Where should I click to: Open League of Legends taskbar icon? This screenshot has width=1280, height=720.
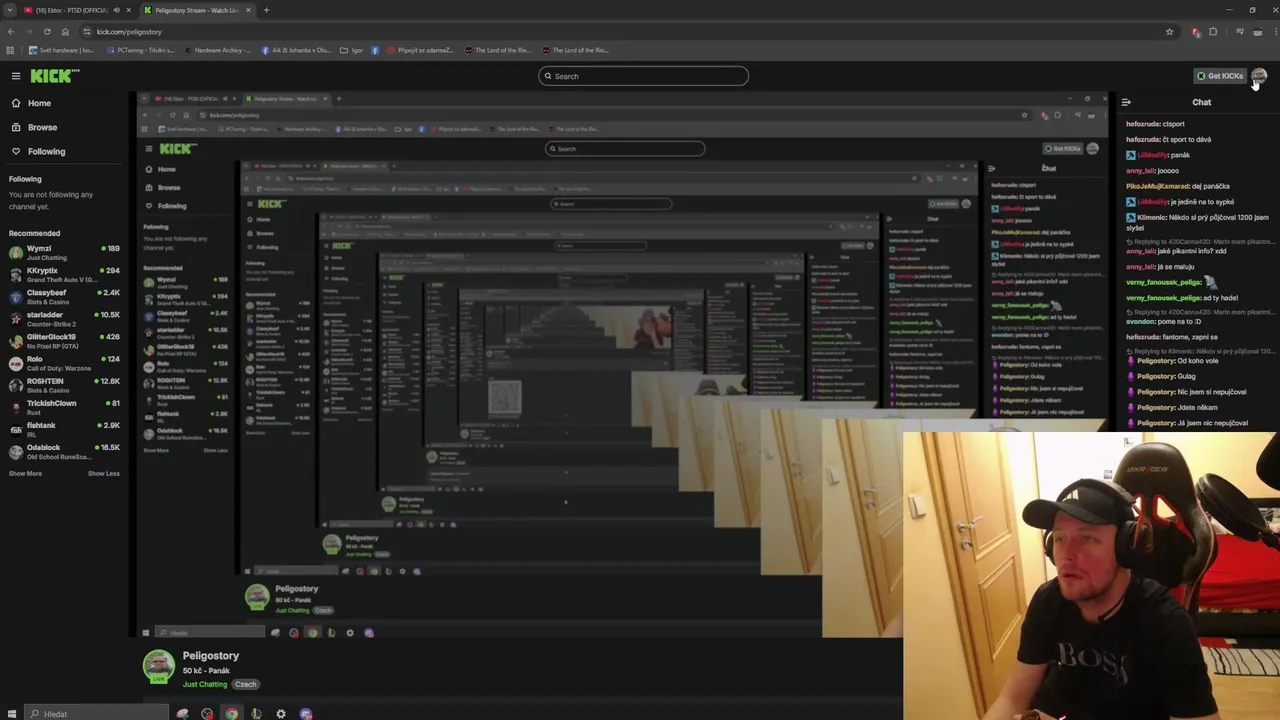point(256,713)
